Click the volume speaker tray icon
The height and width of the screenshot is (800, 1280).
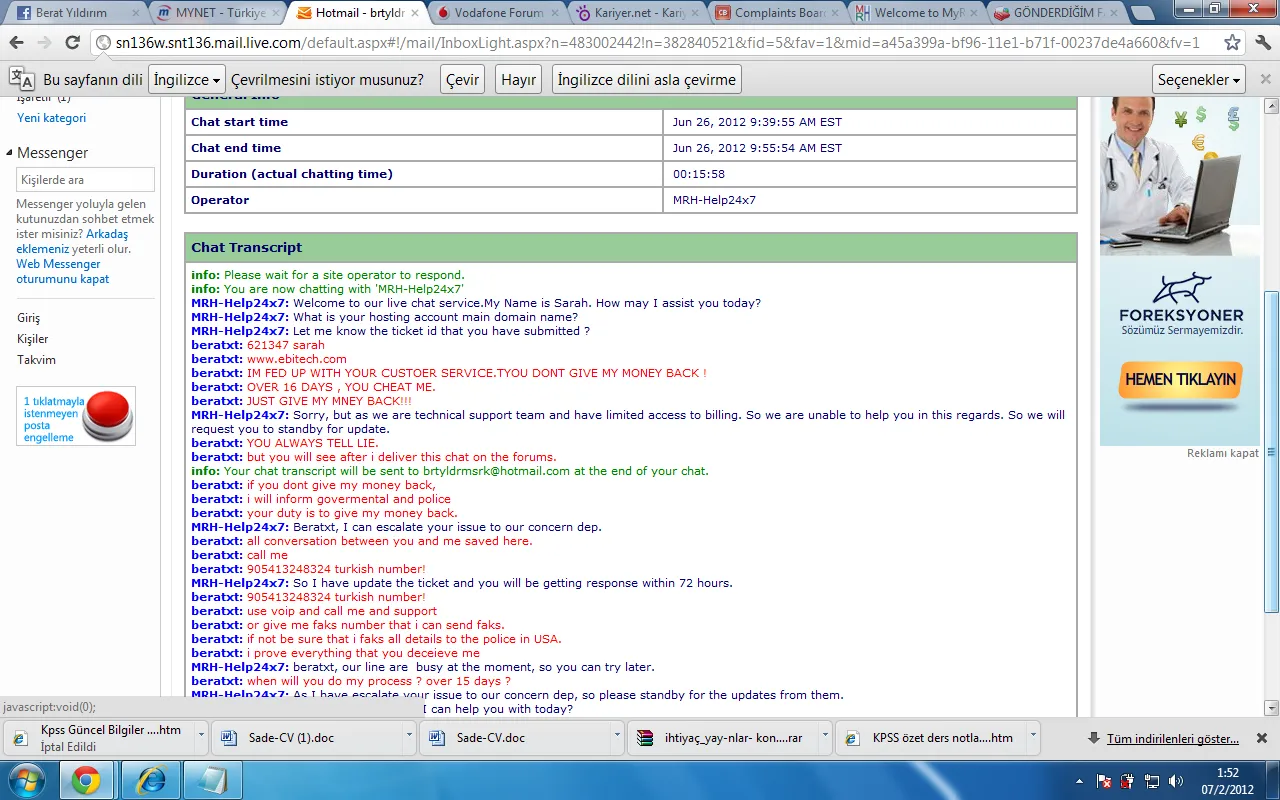[1177, 780]
